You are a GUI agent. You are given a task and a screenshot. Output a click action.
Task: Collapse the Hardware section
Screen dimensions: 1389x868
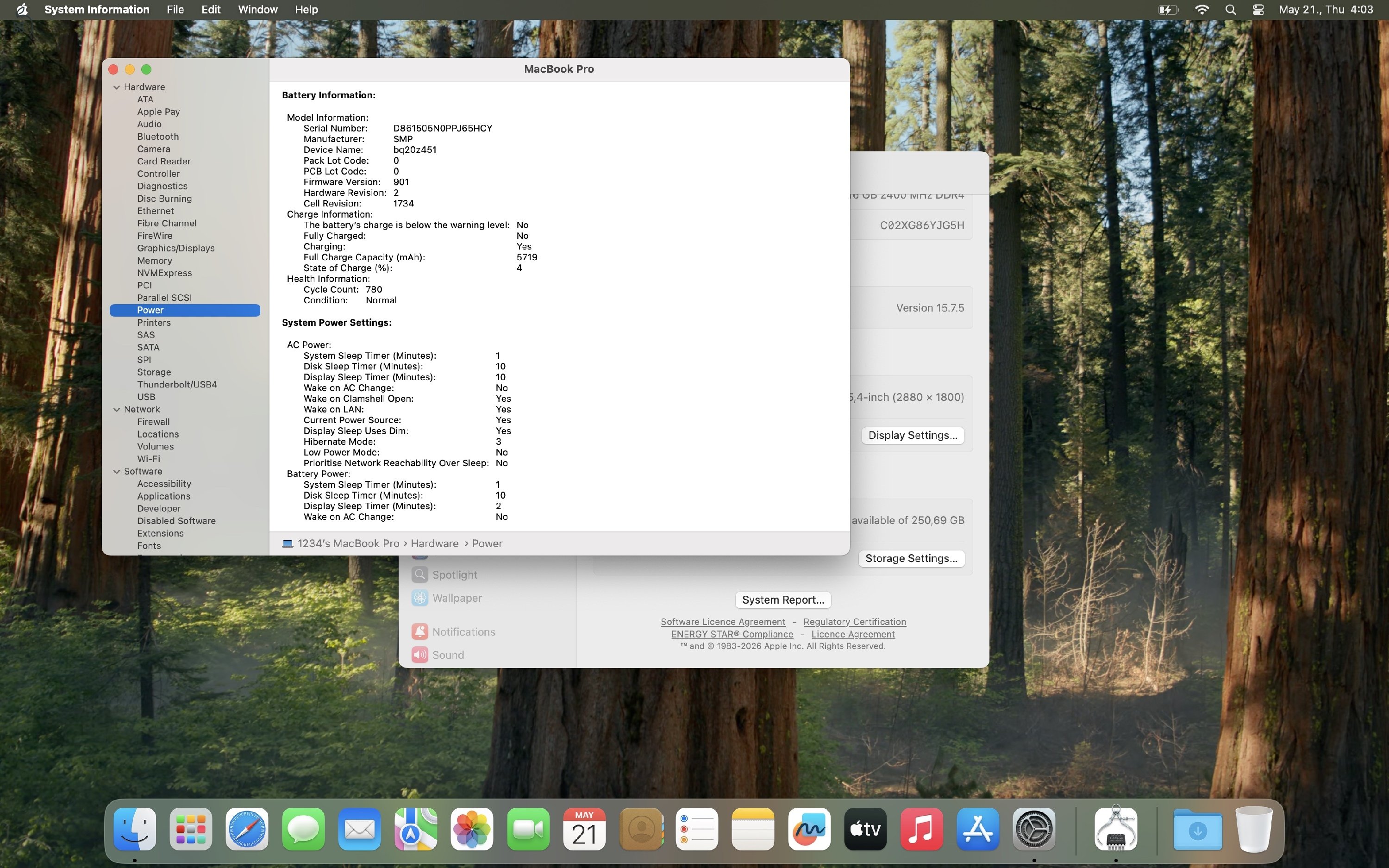117,87
